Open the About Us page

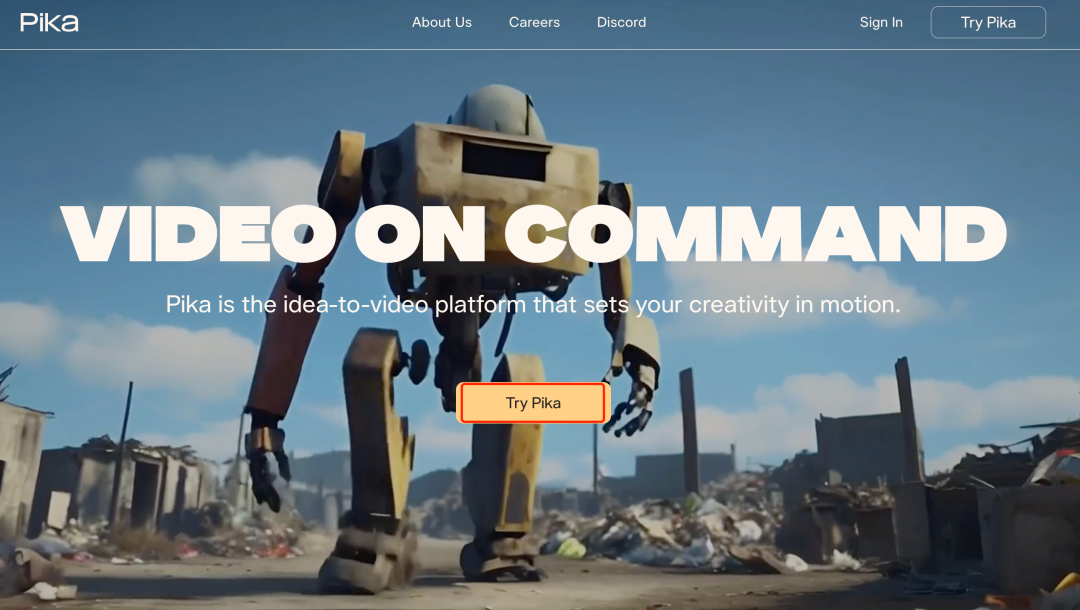pos(442,22)
